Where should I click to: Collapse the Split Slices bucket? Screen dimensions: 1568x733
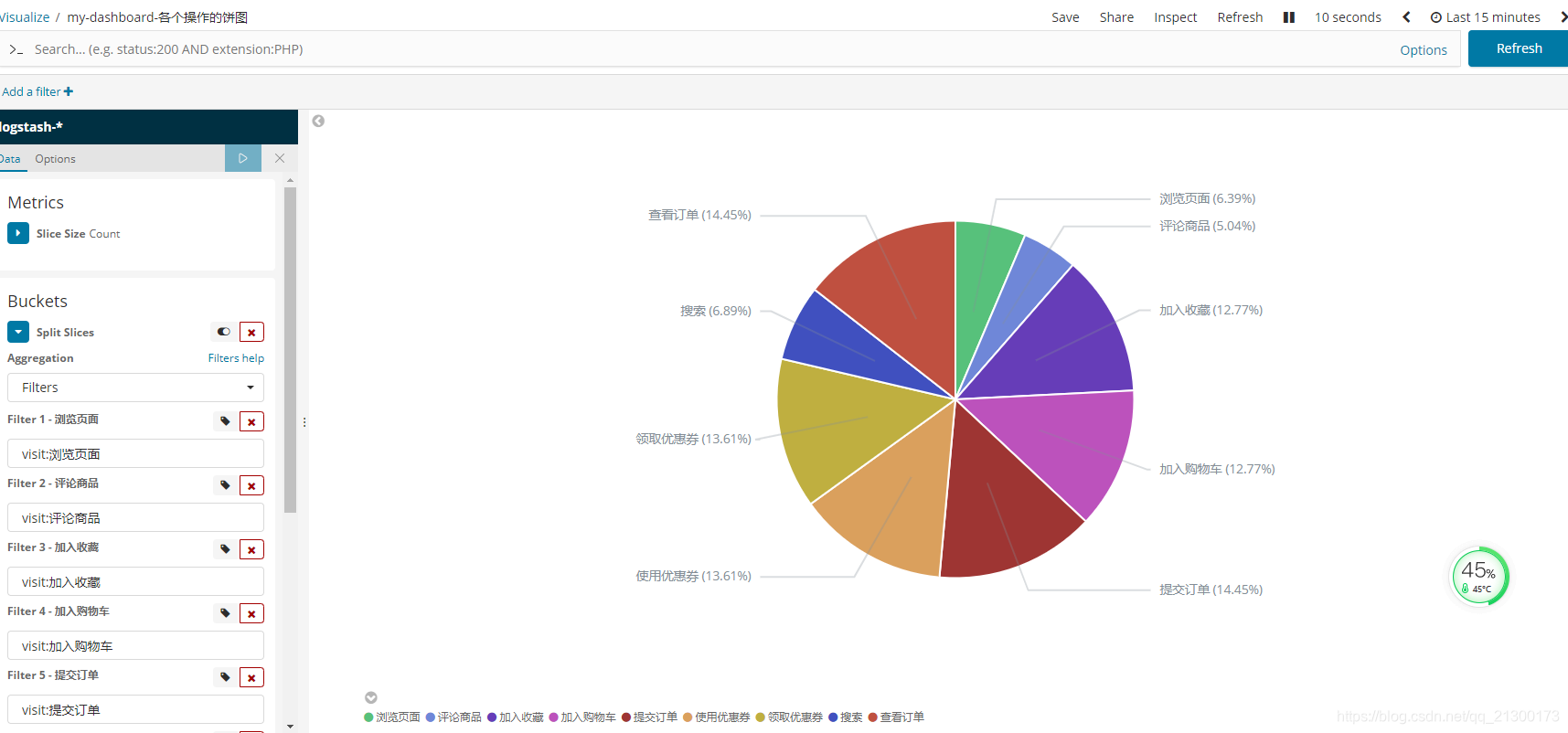tap(18, 332)
